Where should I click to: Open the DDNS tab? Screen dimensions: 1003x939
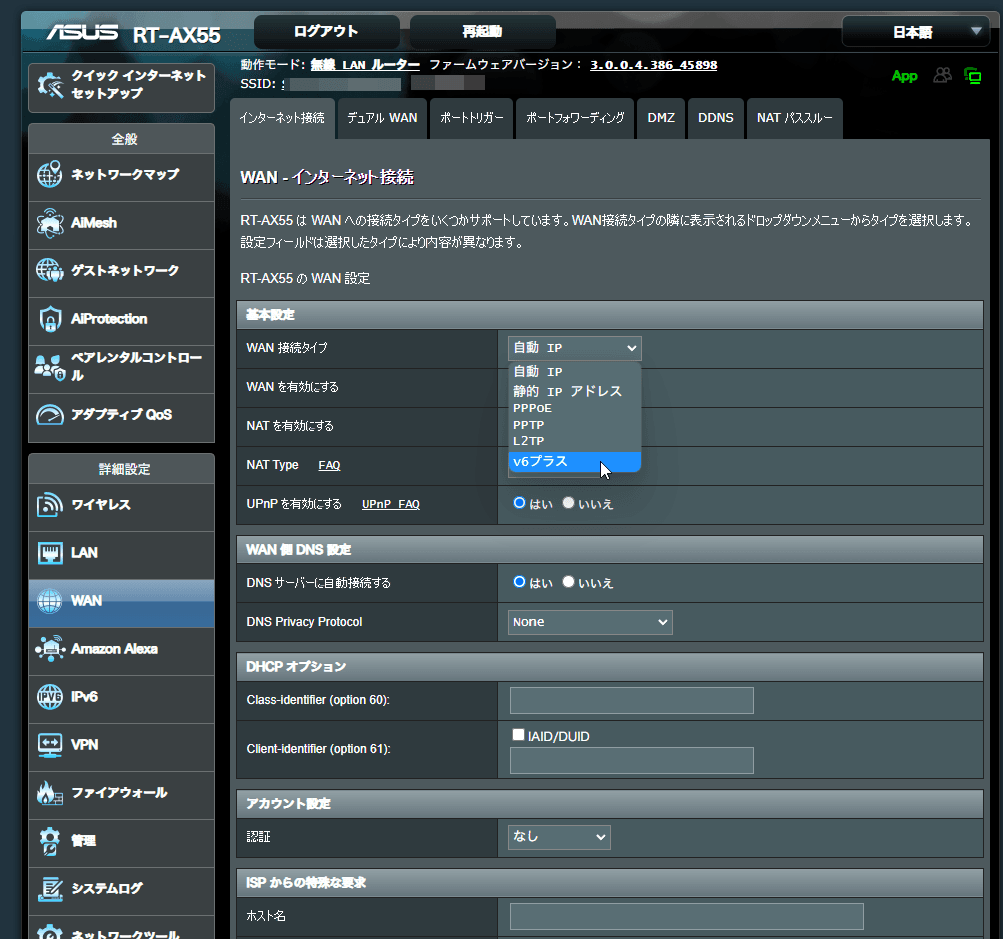click(715, 118)
